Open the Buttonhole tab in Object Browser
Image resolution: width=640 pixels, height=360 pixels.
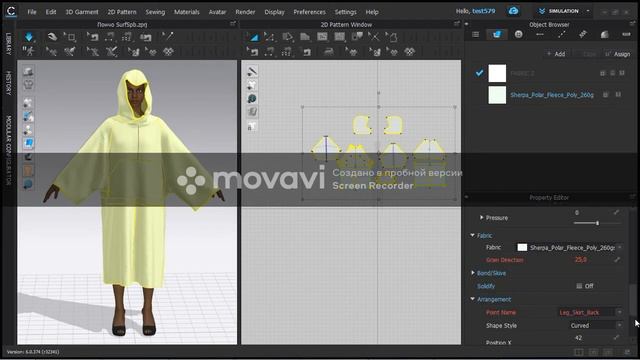click(540, 34)
